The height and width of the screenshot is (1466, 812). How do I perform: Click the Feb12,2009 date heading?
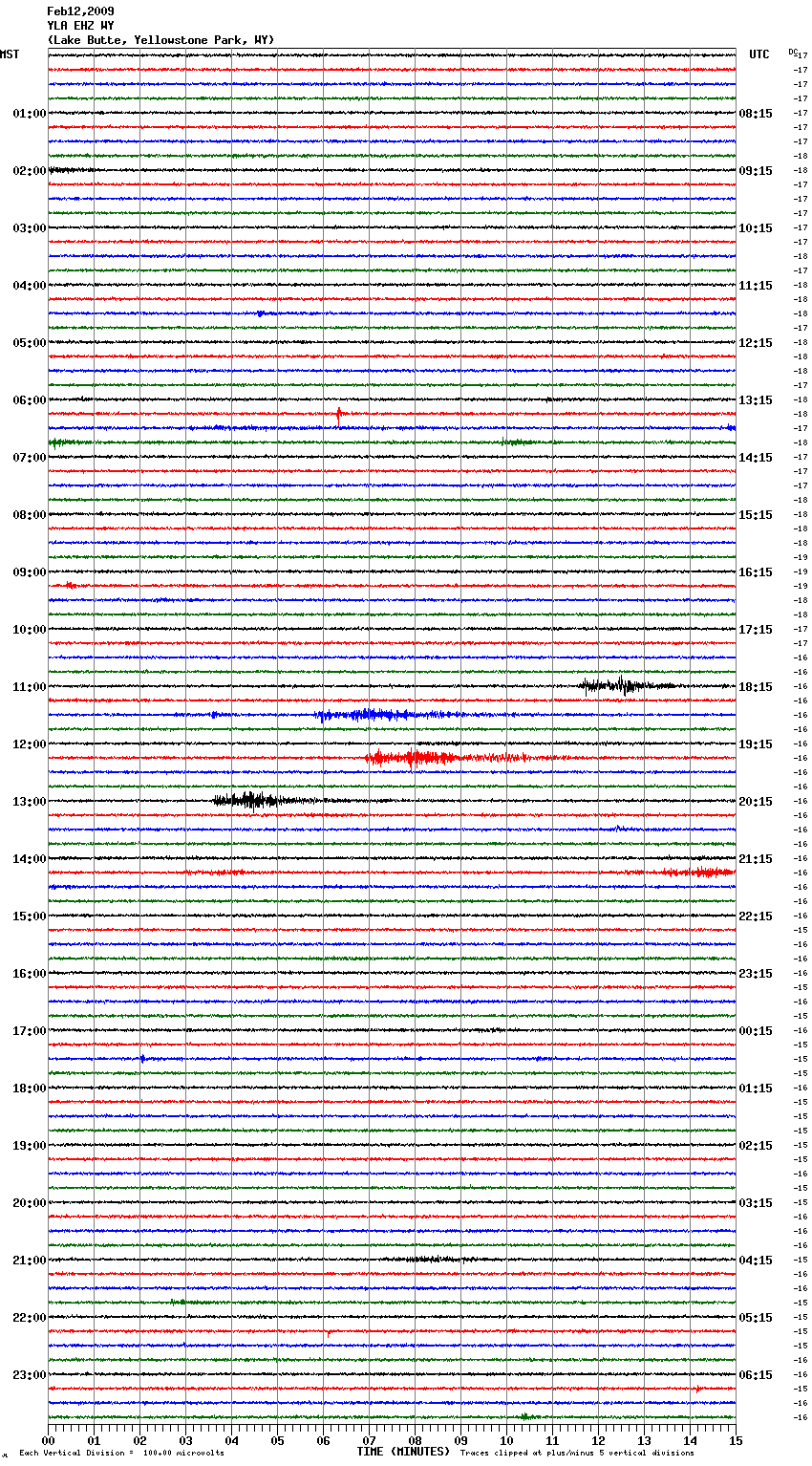point(80,11)
